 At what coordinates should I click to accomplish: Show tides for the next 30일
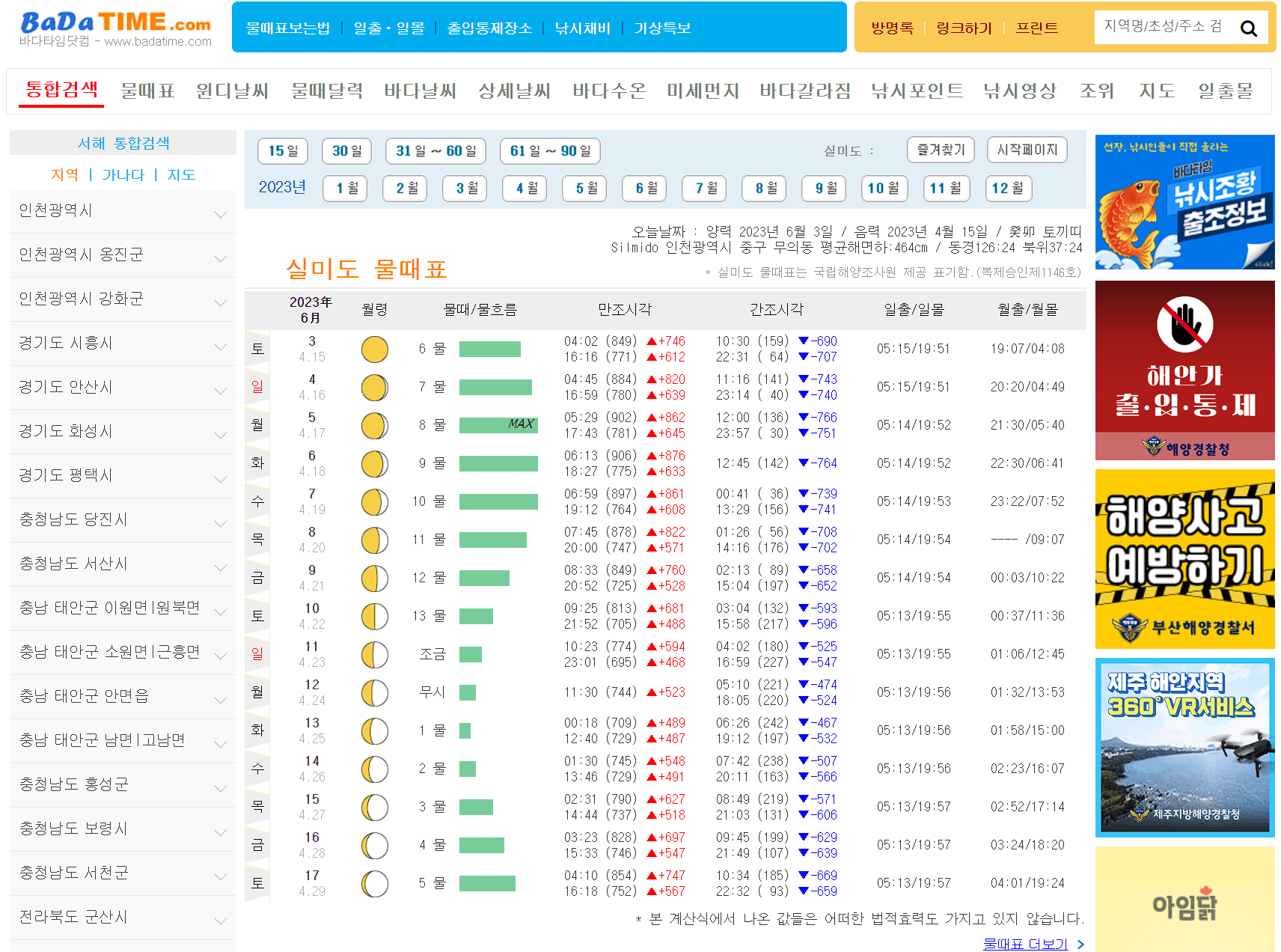[x=346, y=150]
